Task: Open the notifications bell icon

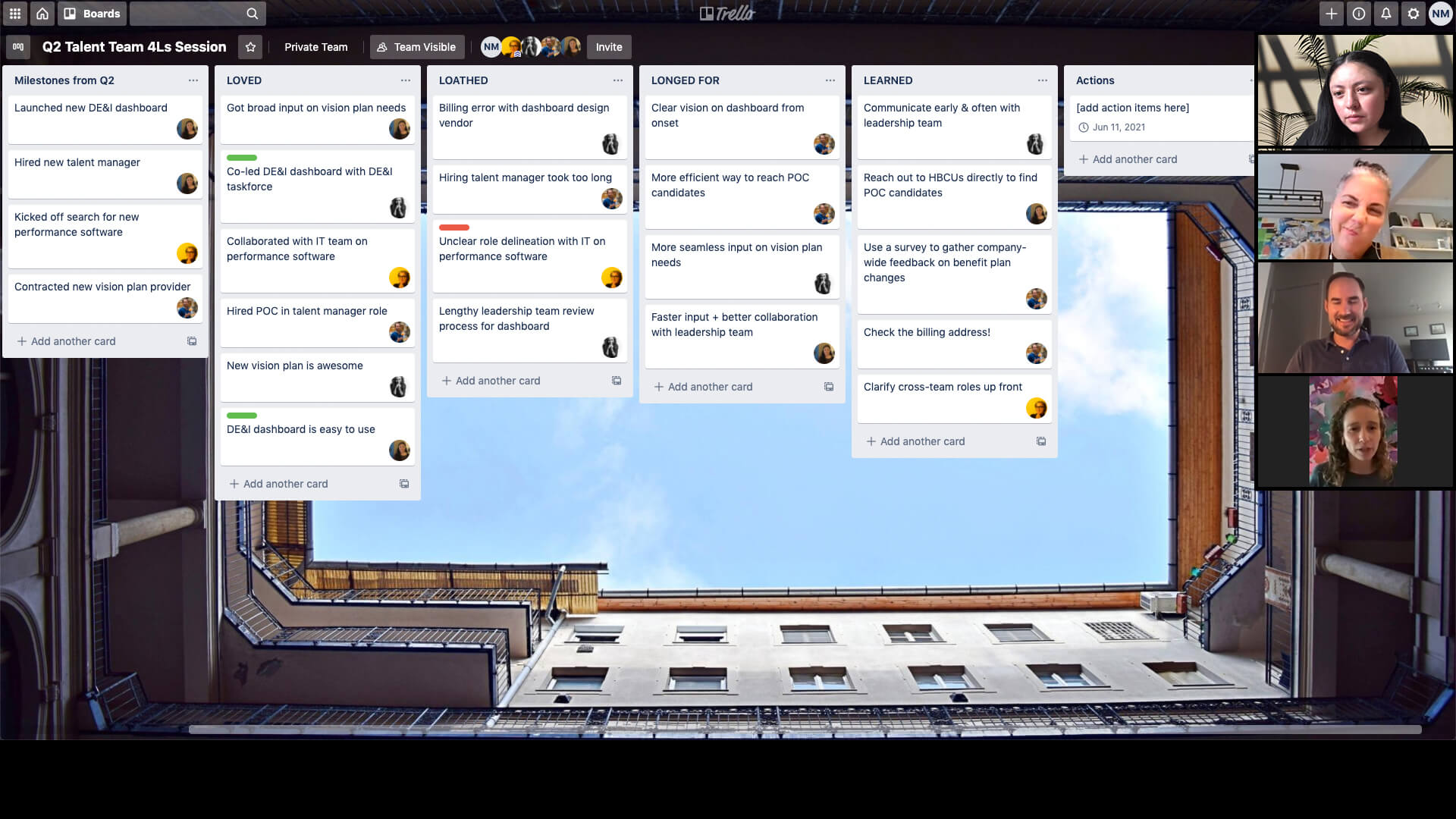Action: point(1387,13)
